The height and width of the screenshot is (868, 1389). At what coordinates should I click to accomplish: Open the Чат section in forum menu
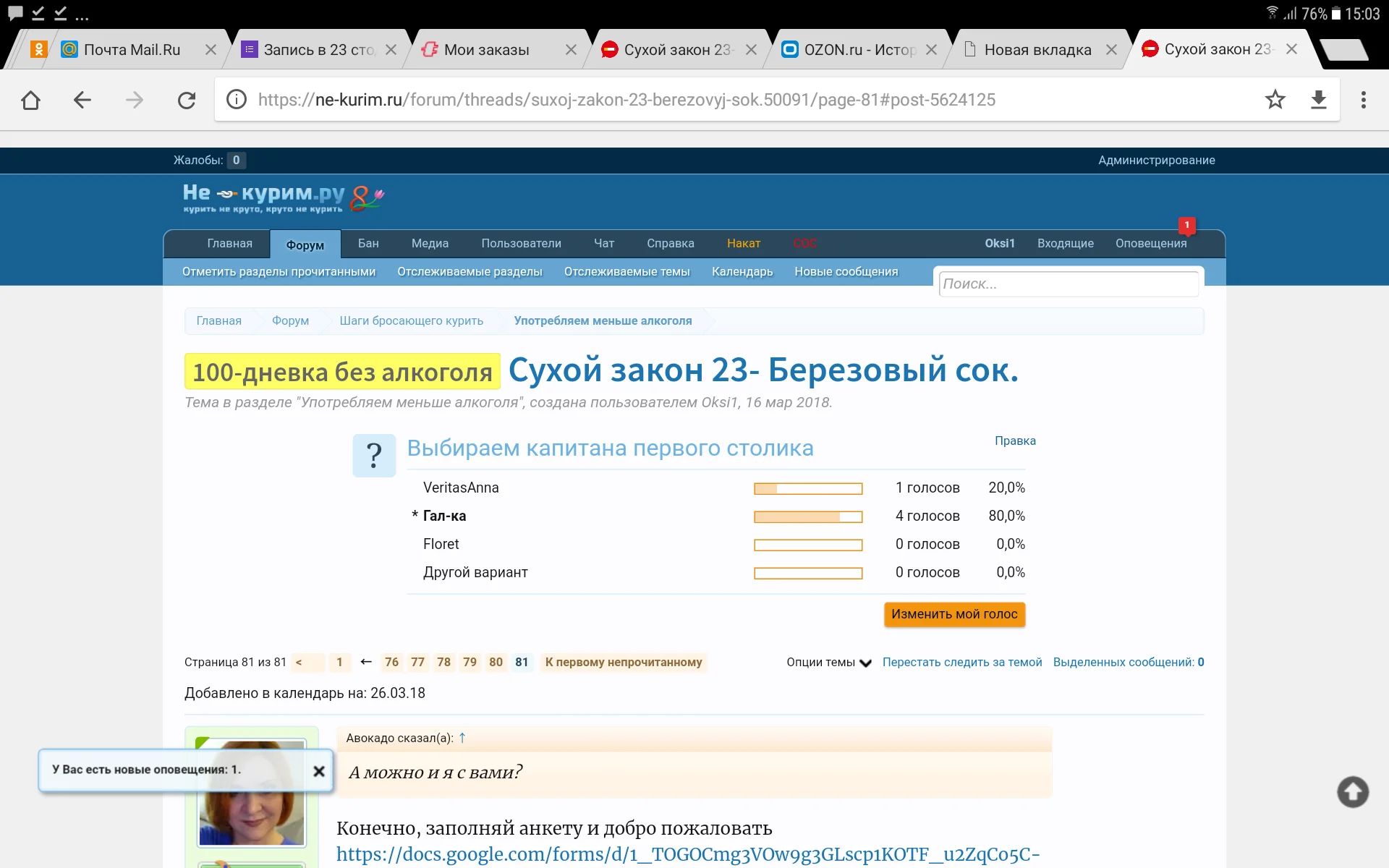tap(604, 244)
